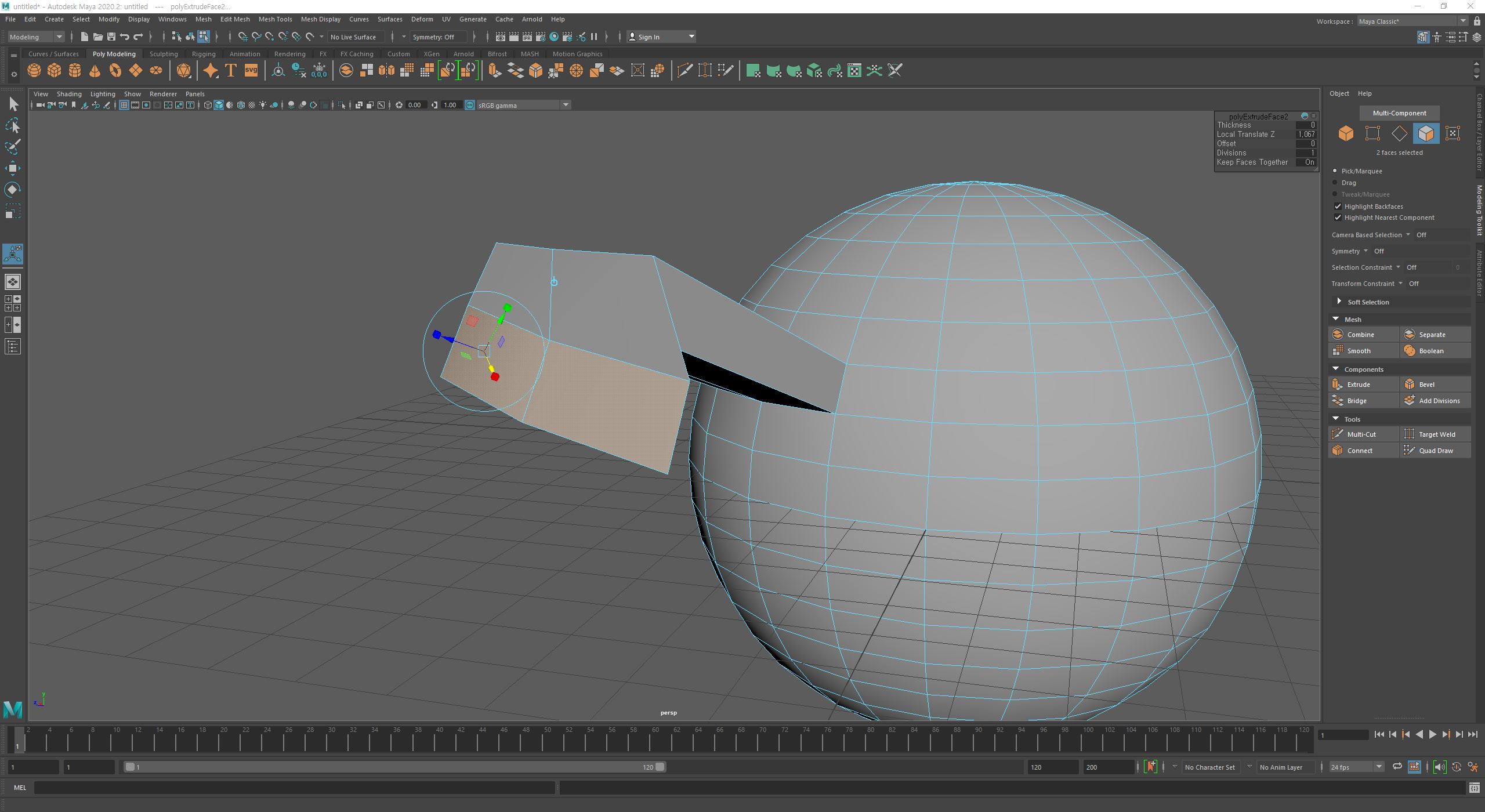Select the Rotate tool in the toolbox
The height and width of the screenshot is (812, 1485).
click(x=12, y=190)
